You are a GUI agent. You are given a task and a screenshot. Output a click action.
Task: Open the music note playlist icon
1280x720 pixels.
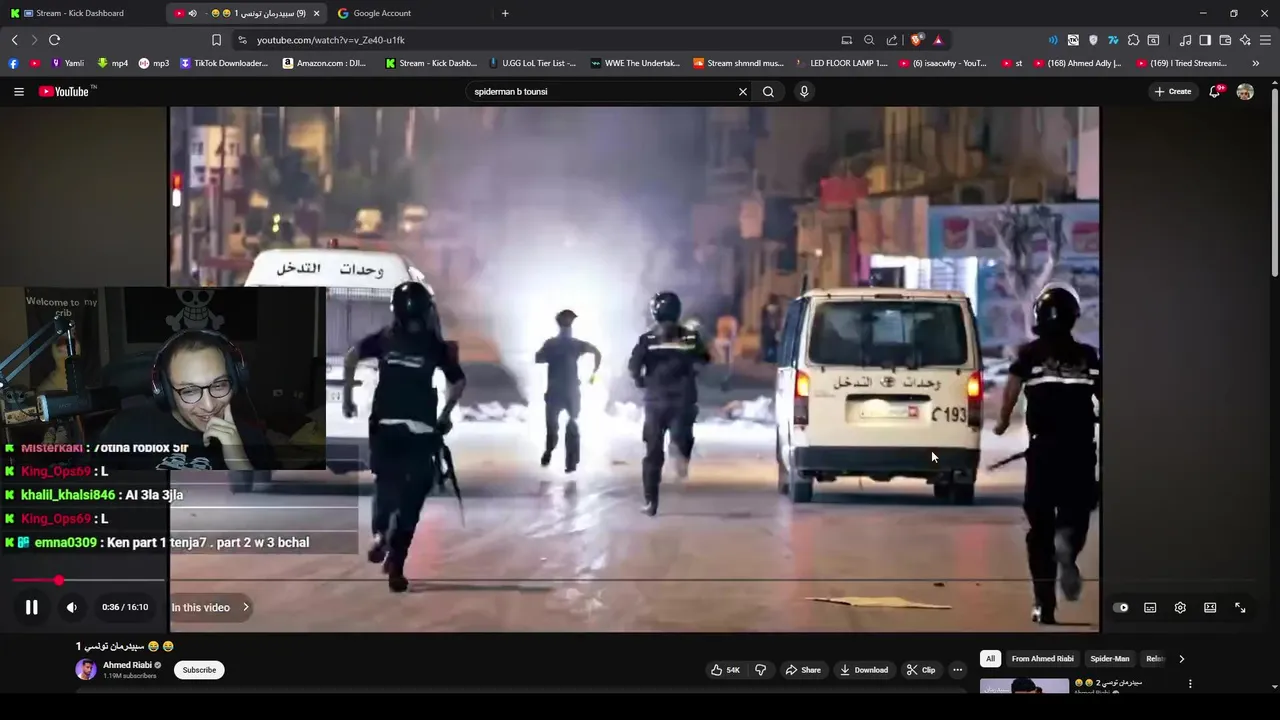(1185, 40)
